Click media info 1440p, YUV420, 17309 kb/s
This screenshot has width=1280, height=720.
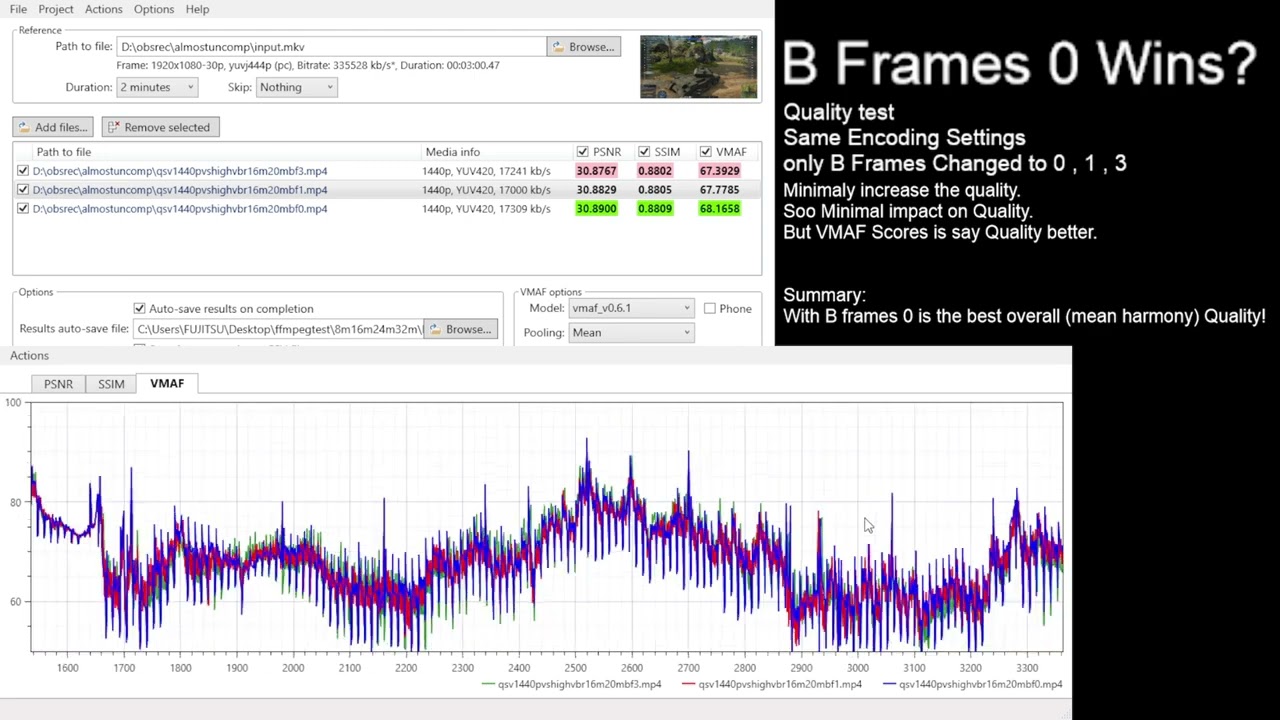(486, 209)
